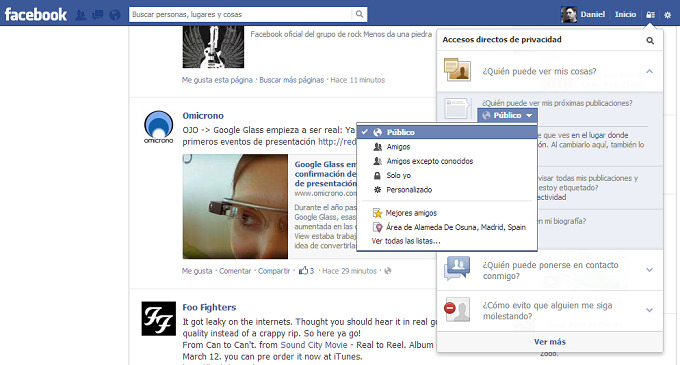Click the 'Accesos directos de privacidad' heading
Screen dimensions: 680x365
click(x=502, y=39)
